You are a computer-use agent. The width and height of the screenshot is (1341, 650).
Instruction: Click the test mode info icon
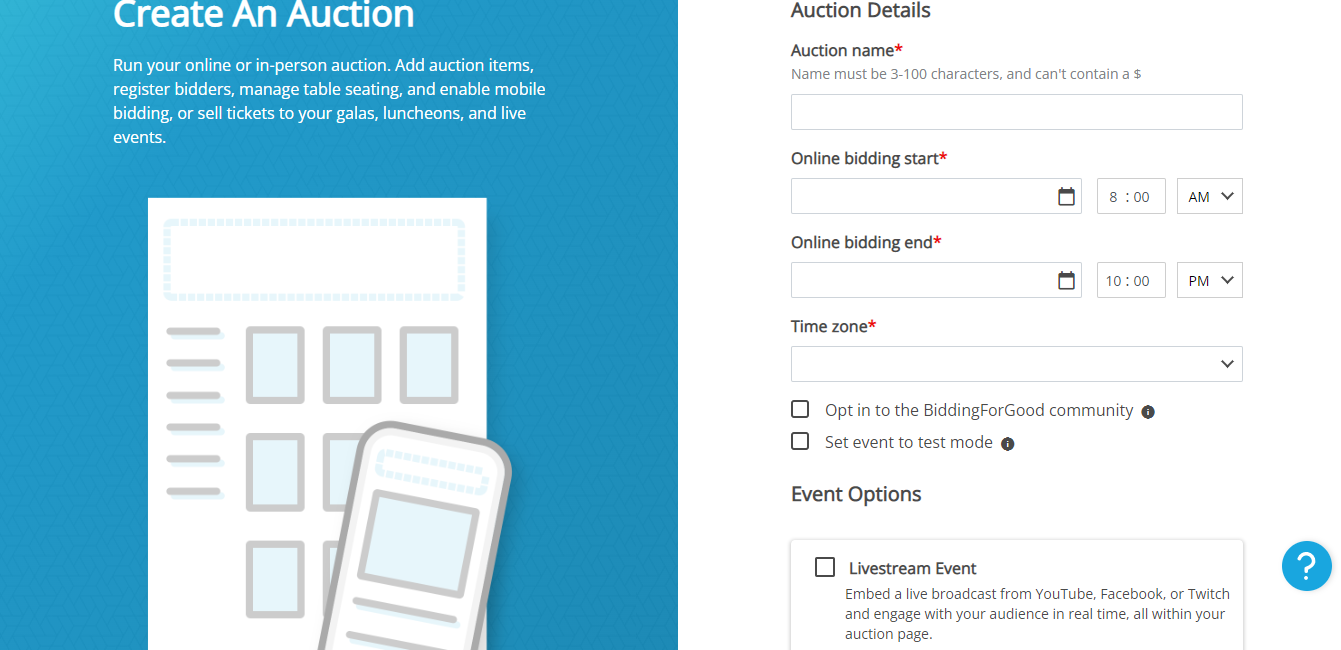1008,444
